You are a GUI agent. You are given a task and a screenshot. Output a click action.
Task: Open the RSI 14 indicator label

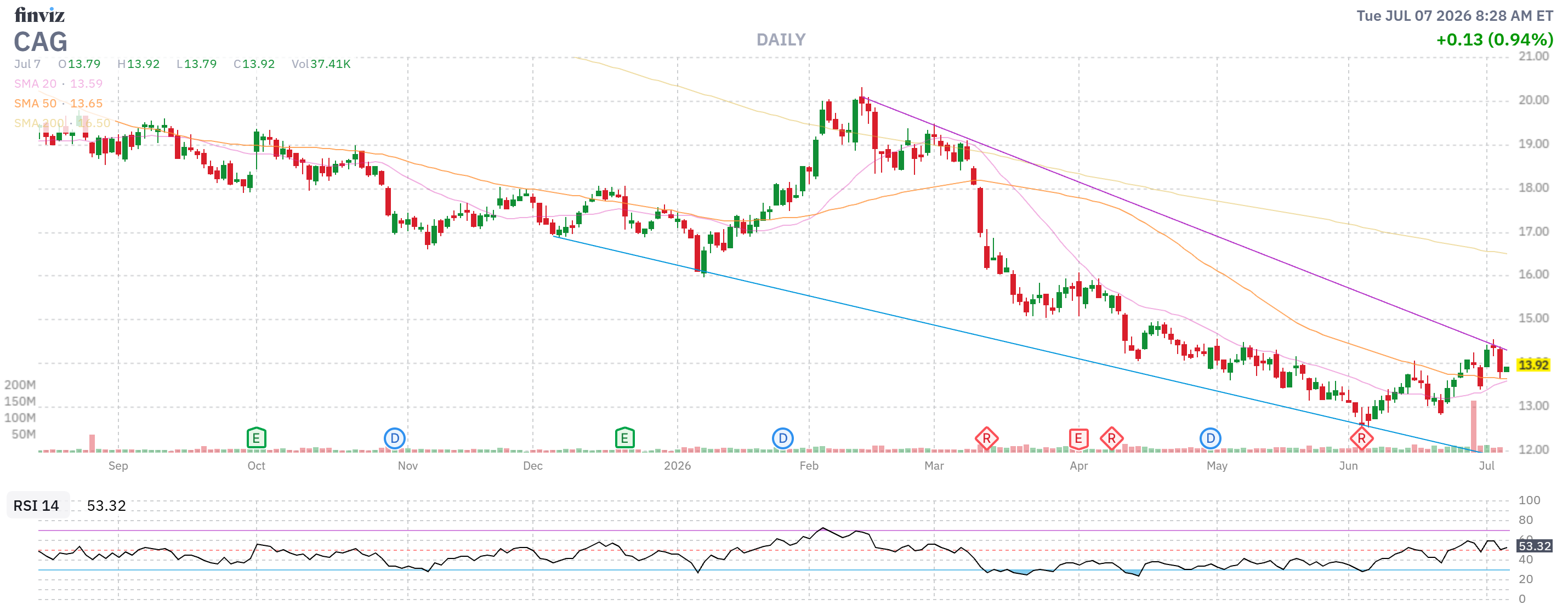[x=37, y=505]
